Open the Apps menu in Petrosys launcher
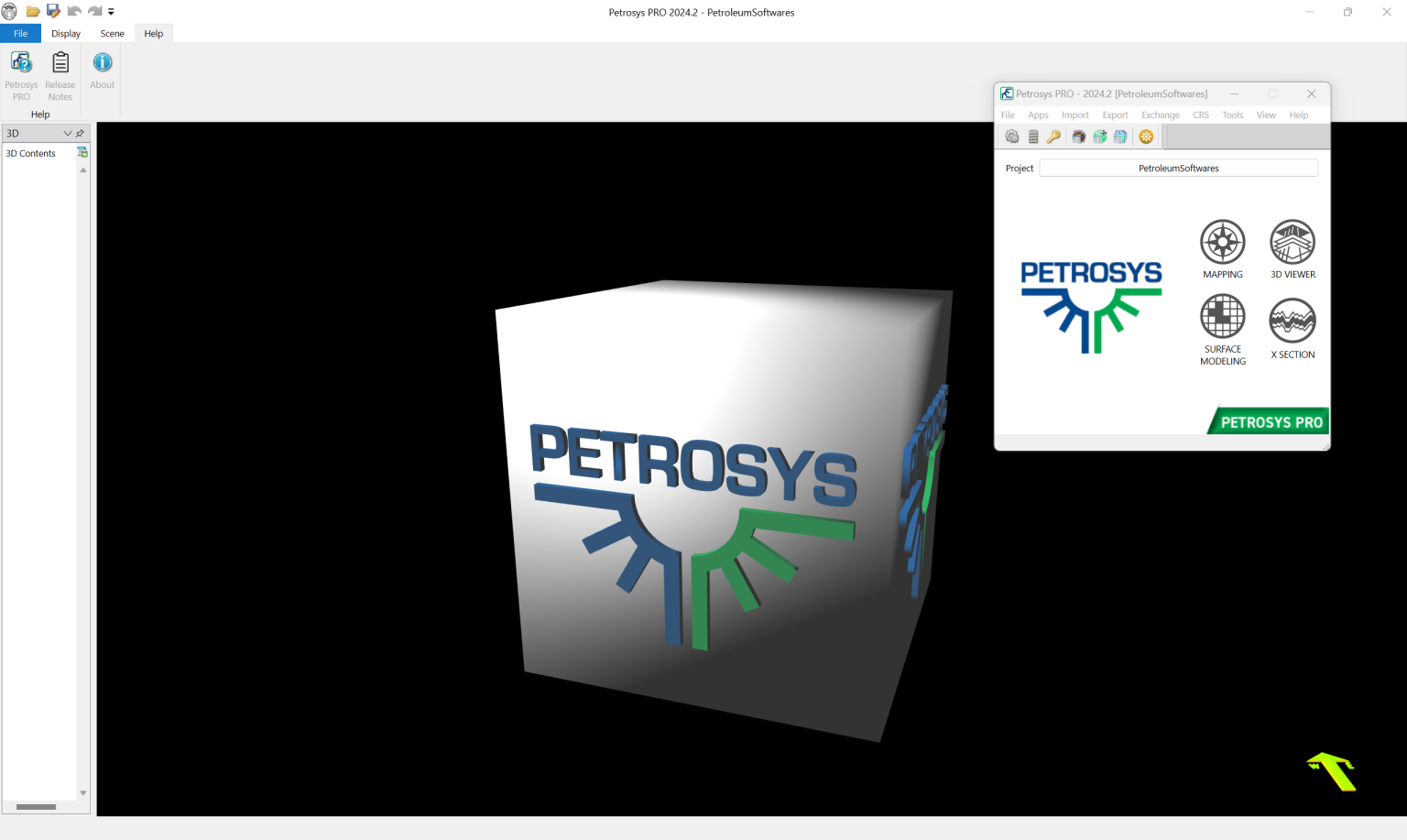Screen dimensions: 1407x840 (1038, 115)
